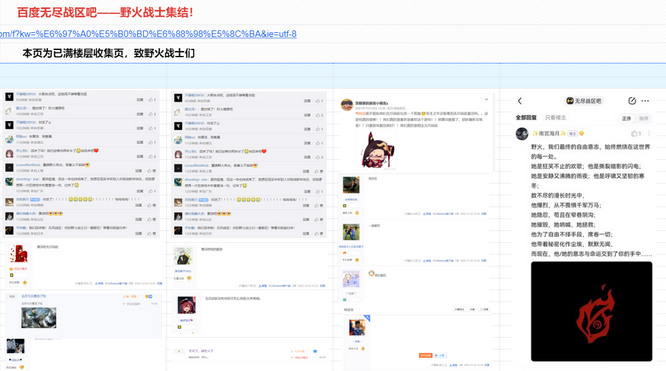This screenshot has width=666, height=371.
Task: Click the orange button under the last reply card
Action: [x=425, y=355]
